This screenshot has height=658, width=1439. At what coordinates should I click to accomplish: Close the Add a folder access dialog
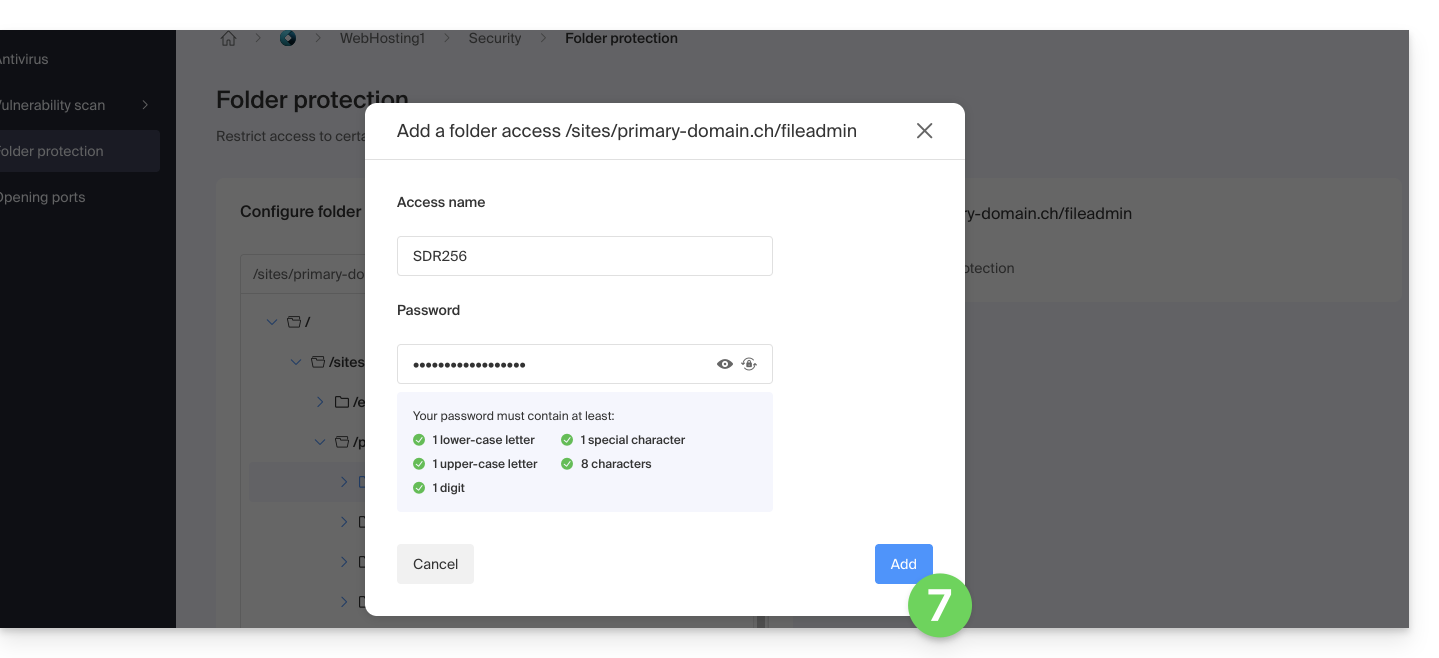(924, 131)
